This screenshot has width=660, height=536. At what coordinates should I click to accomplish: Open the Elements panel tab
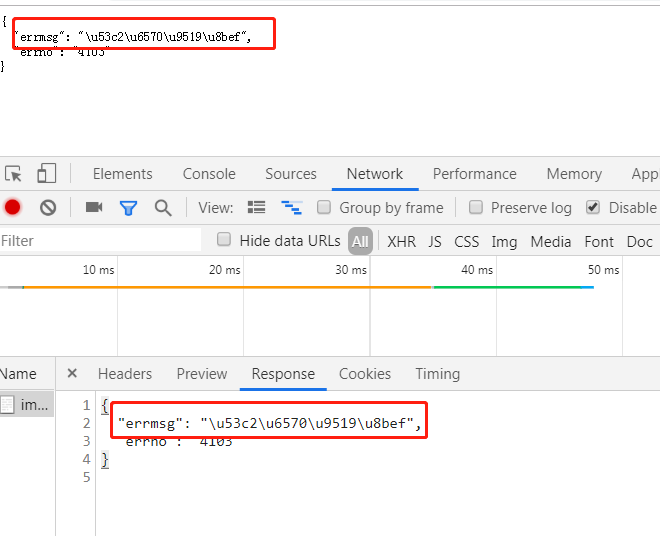click(122, 174)
